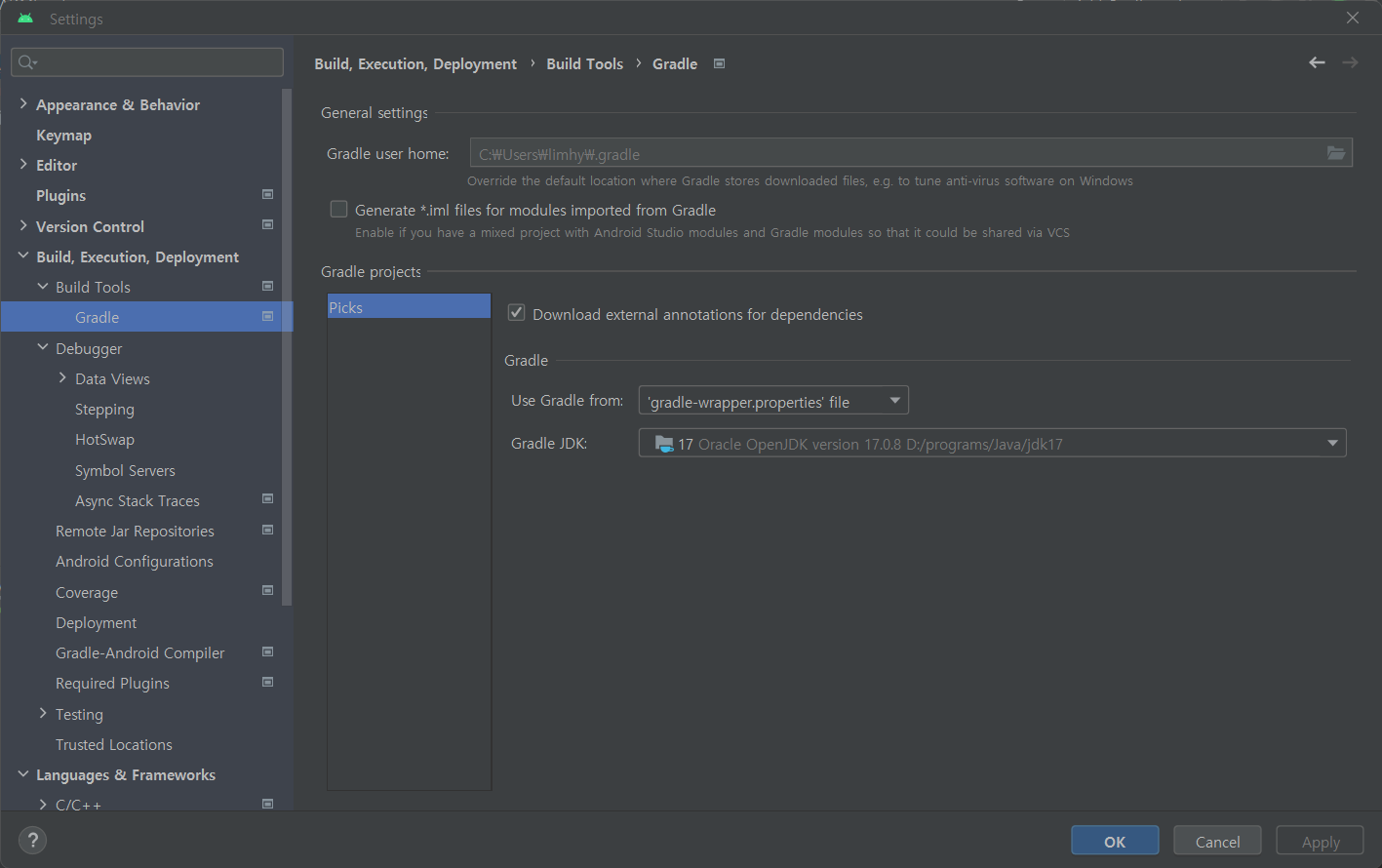Click the project icon on C/C++ row

268,804
